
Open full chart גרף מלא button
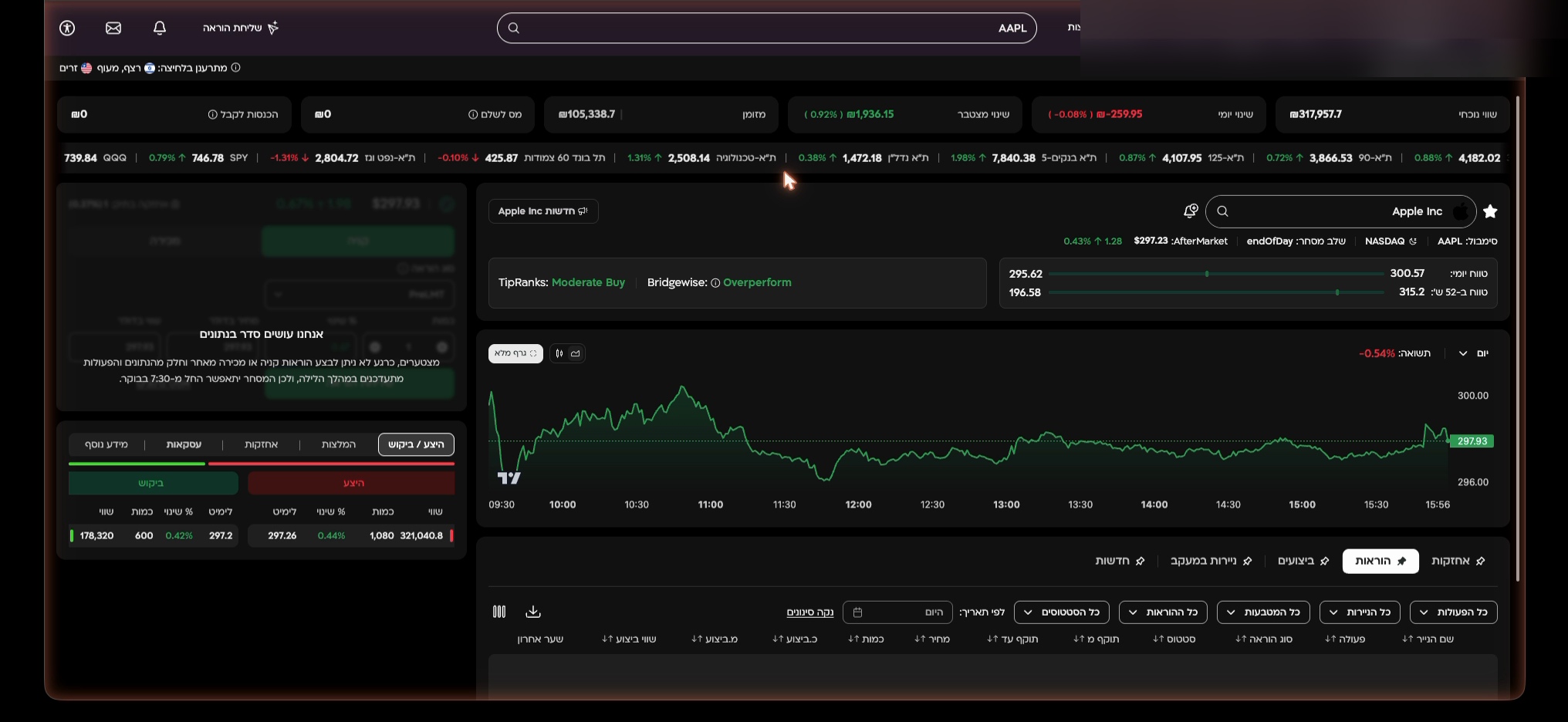click(x=515, y=353)
